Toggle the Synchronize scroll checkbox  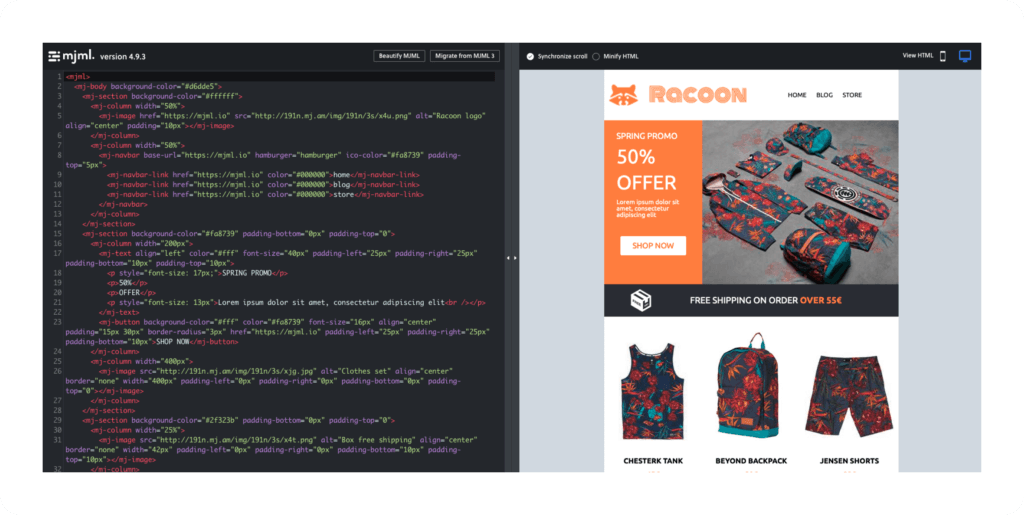530,56
